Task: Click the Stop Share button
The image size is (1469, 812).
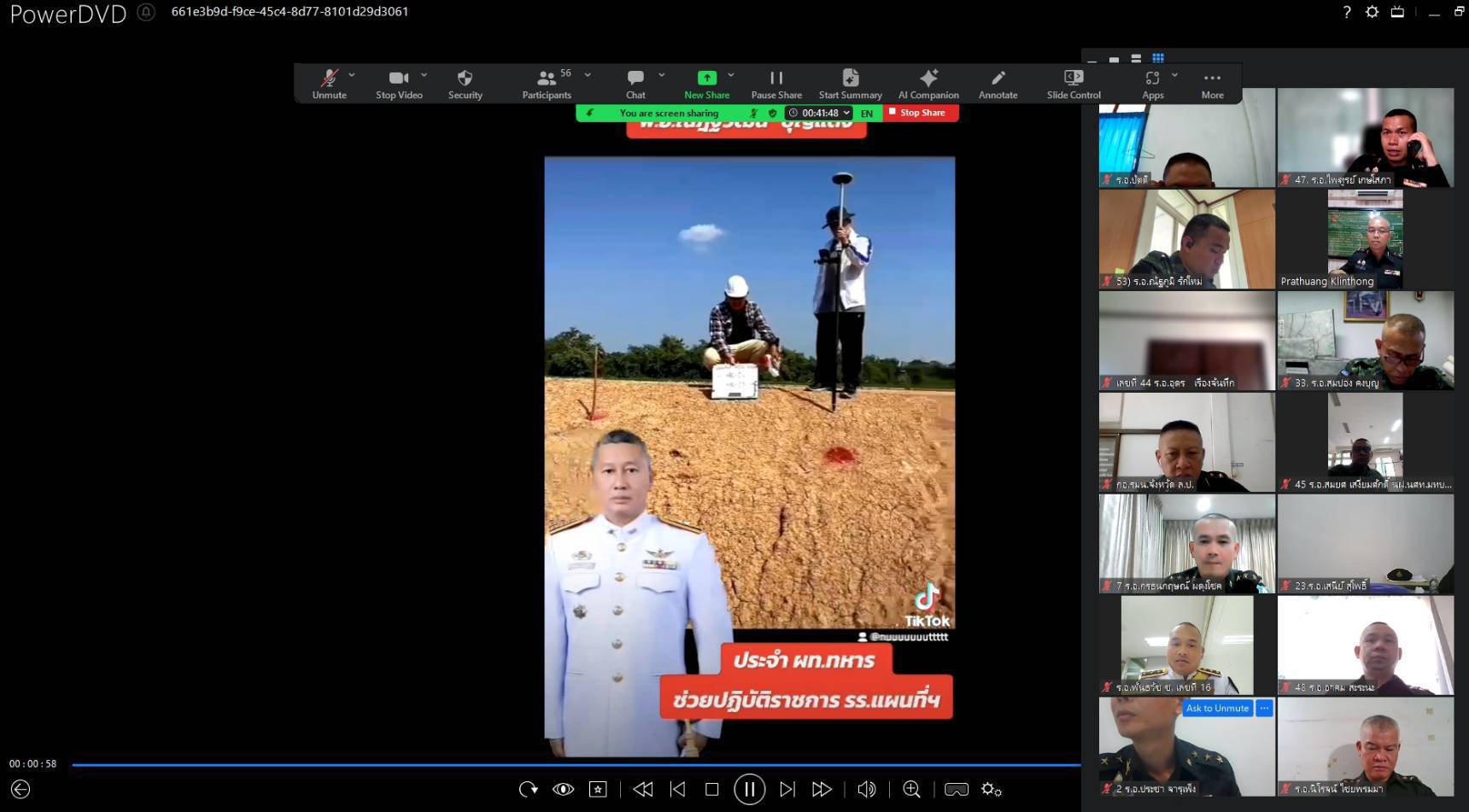Action: click(921, 113)
